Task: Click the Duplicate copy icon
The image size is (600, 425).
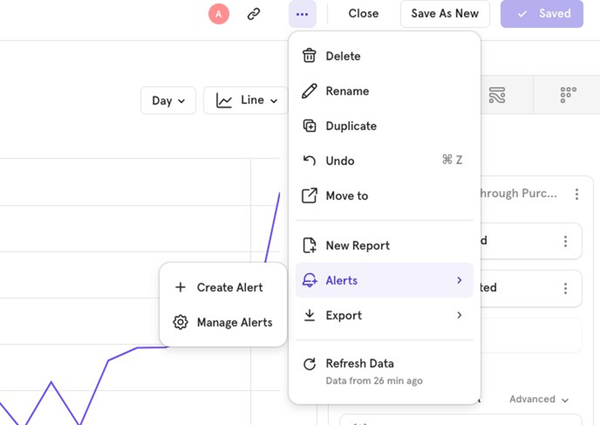Action: 309,126
